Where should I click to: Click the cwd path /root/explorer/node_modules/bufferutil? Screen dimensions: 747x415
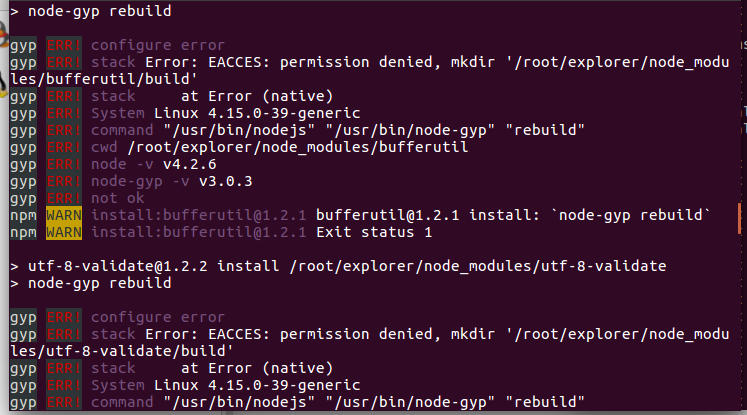tap(298, 147)
